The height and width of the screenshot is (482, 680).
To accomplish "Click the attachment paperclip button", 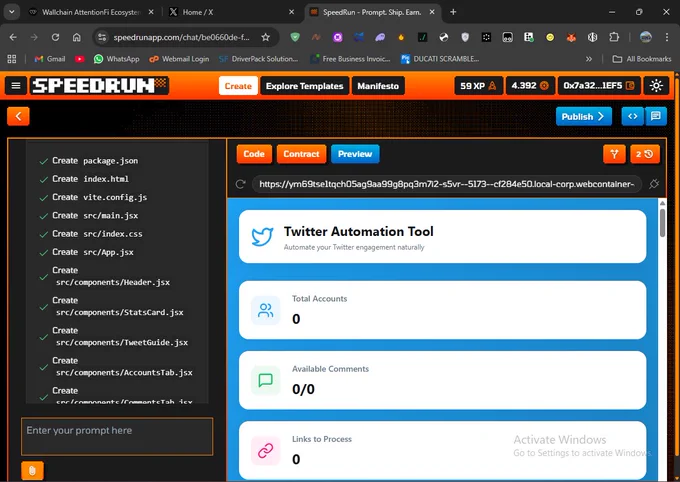I will 32,471.
